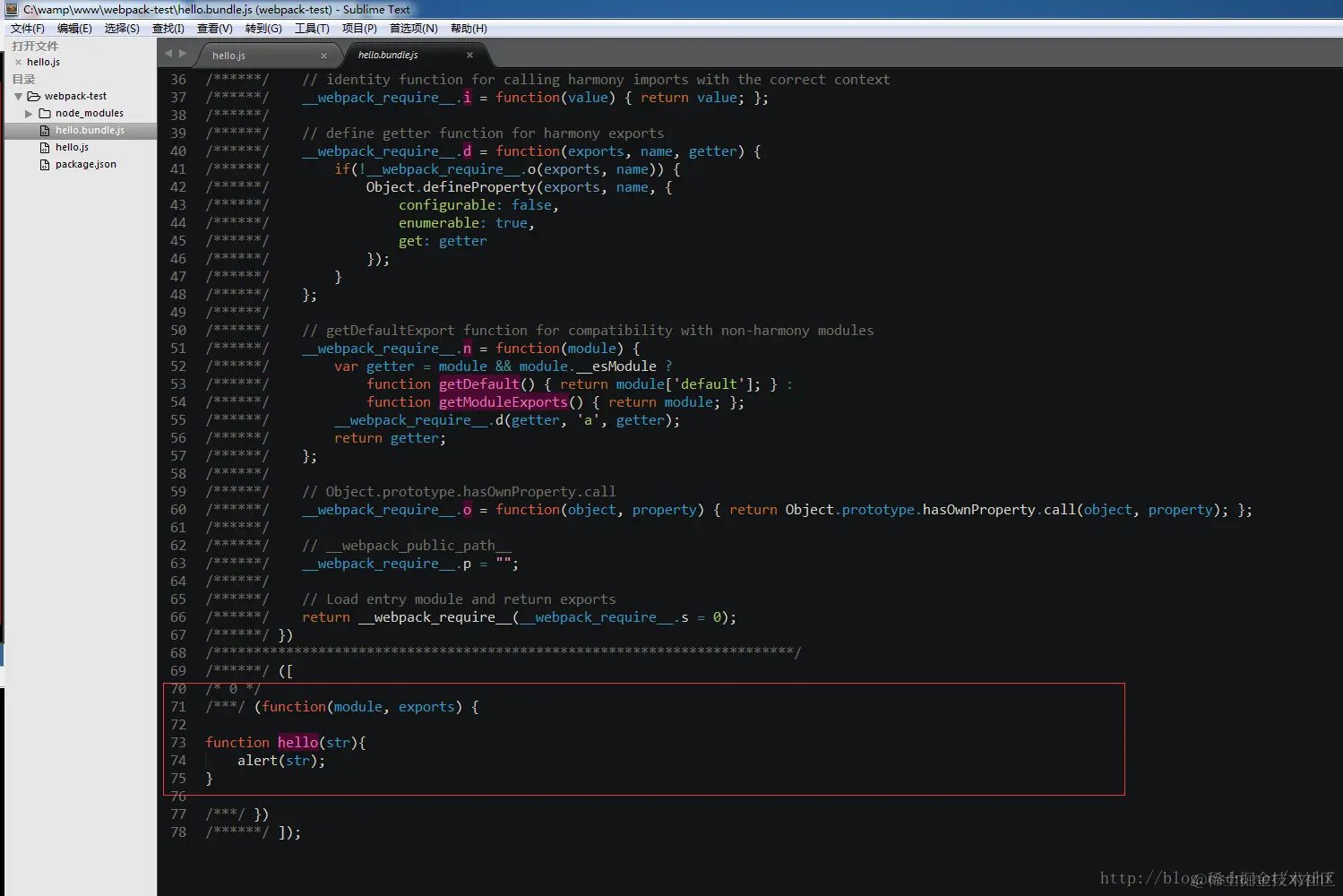The image size is (1343, 896).
Task: Close hello.js from the open files list
Action: (x=20, y=62)
